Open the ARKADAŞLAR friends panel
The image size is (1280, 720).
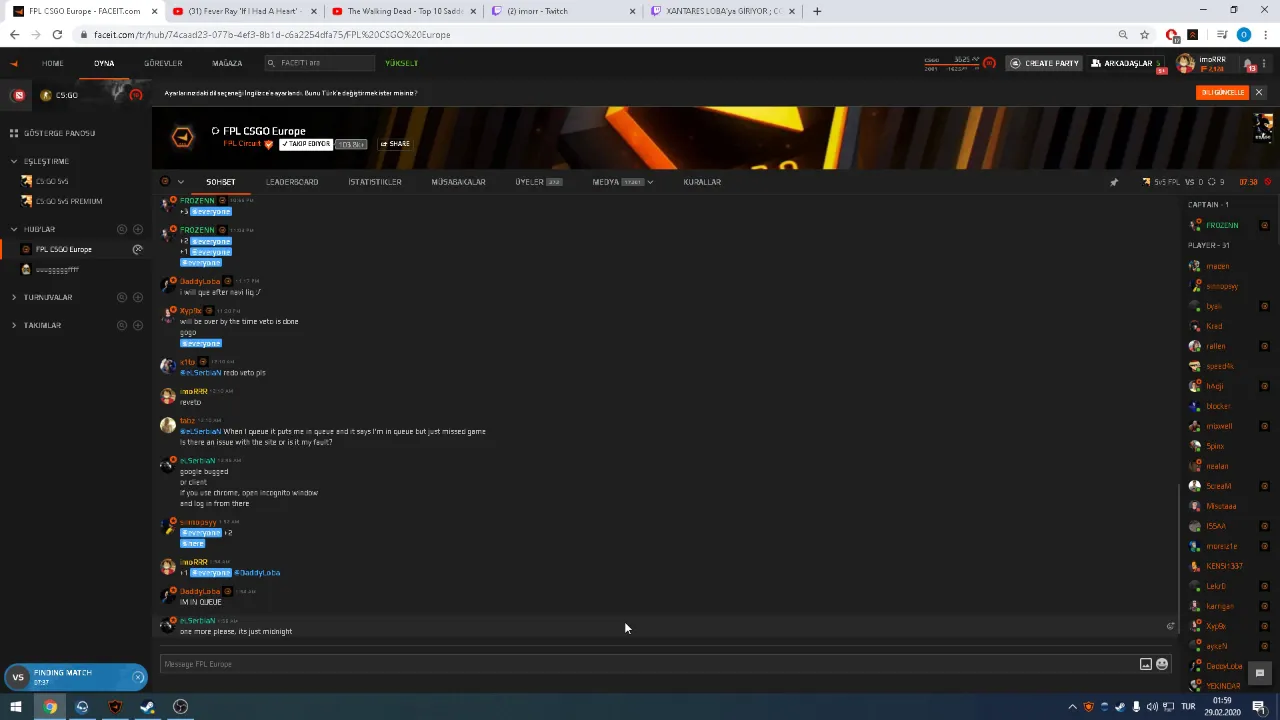click(x=1126, y=63)
